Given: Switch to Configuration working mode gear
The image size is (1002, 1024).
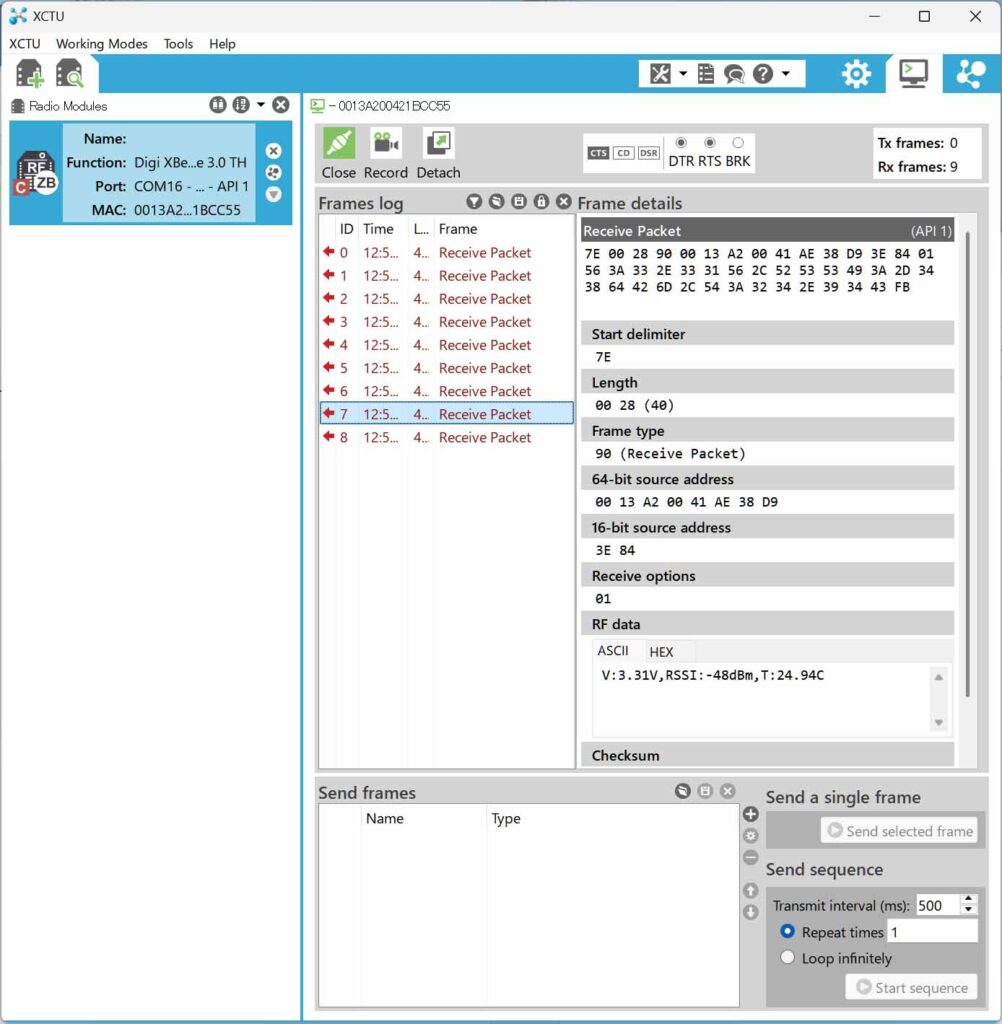Looking at the screenshot, I should [x=856, y=74].
